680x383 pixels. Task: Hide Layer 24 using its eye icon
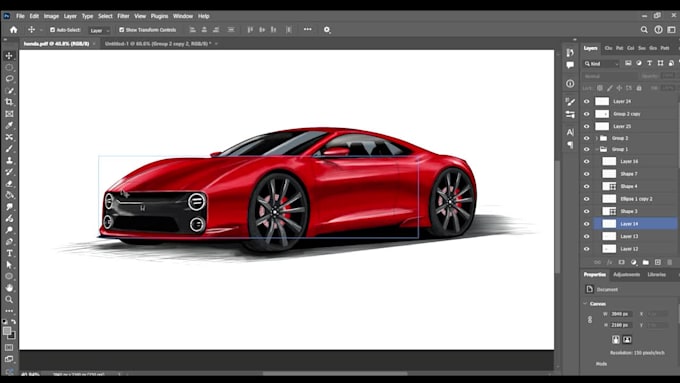pos(587,101)
